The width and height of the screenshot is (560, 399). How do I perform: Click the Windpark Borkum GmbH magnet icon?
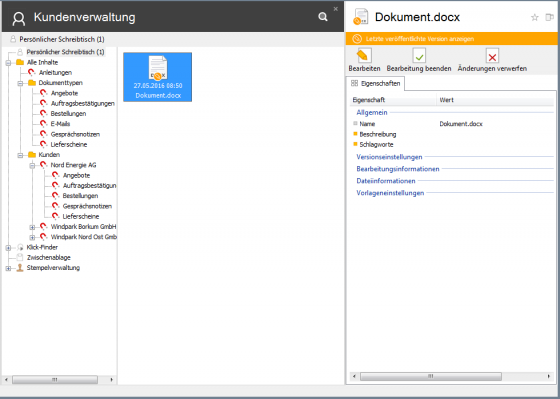click(44, 227)
